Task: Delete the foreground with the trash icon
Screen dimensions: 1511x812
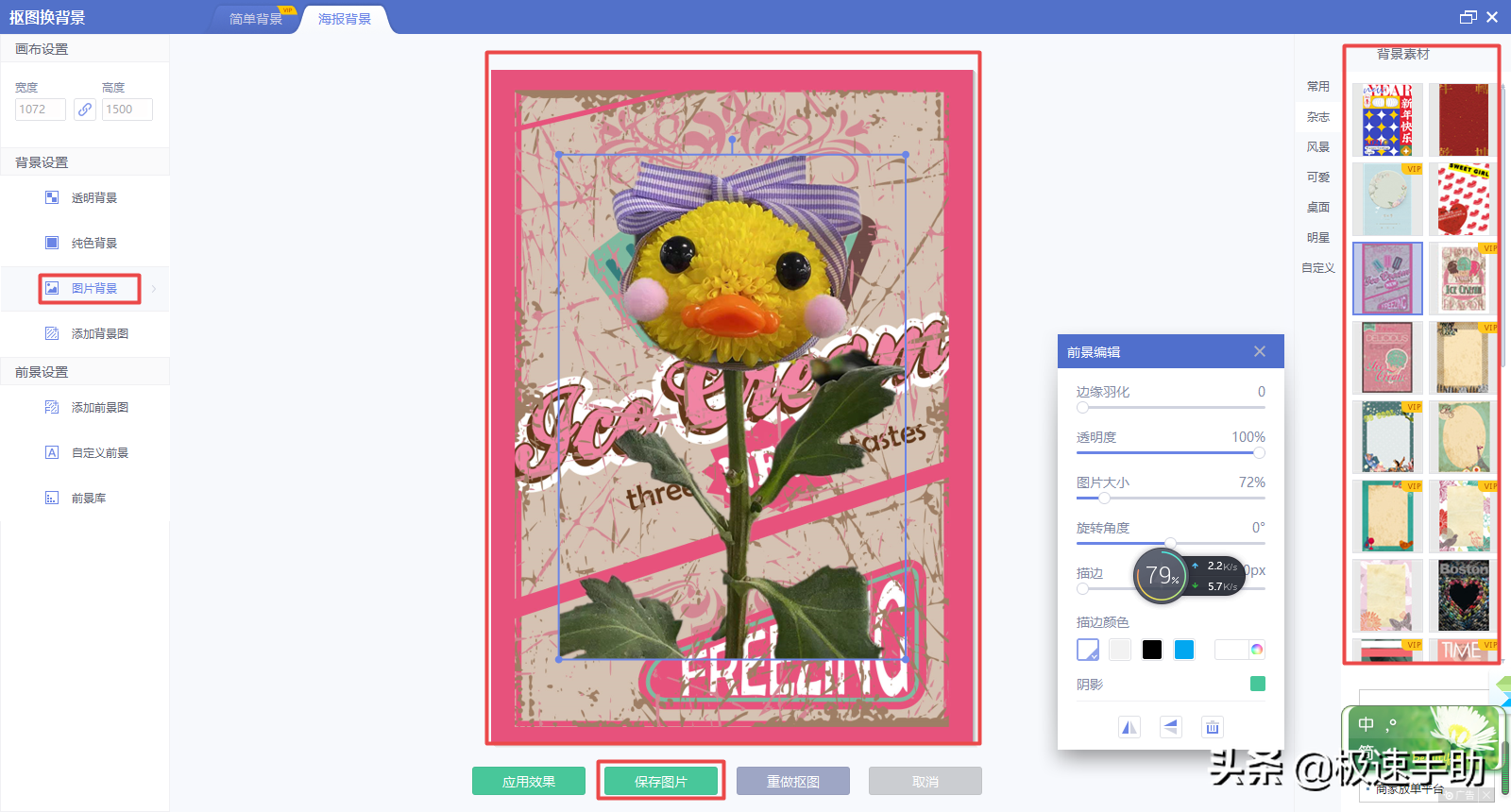Action: click(x=1213, y=727)
